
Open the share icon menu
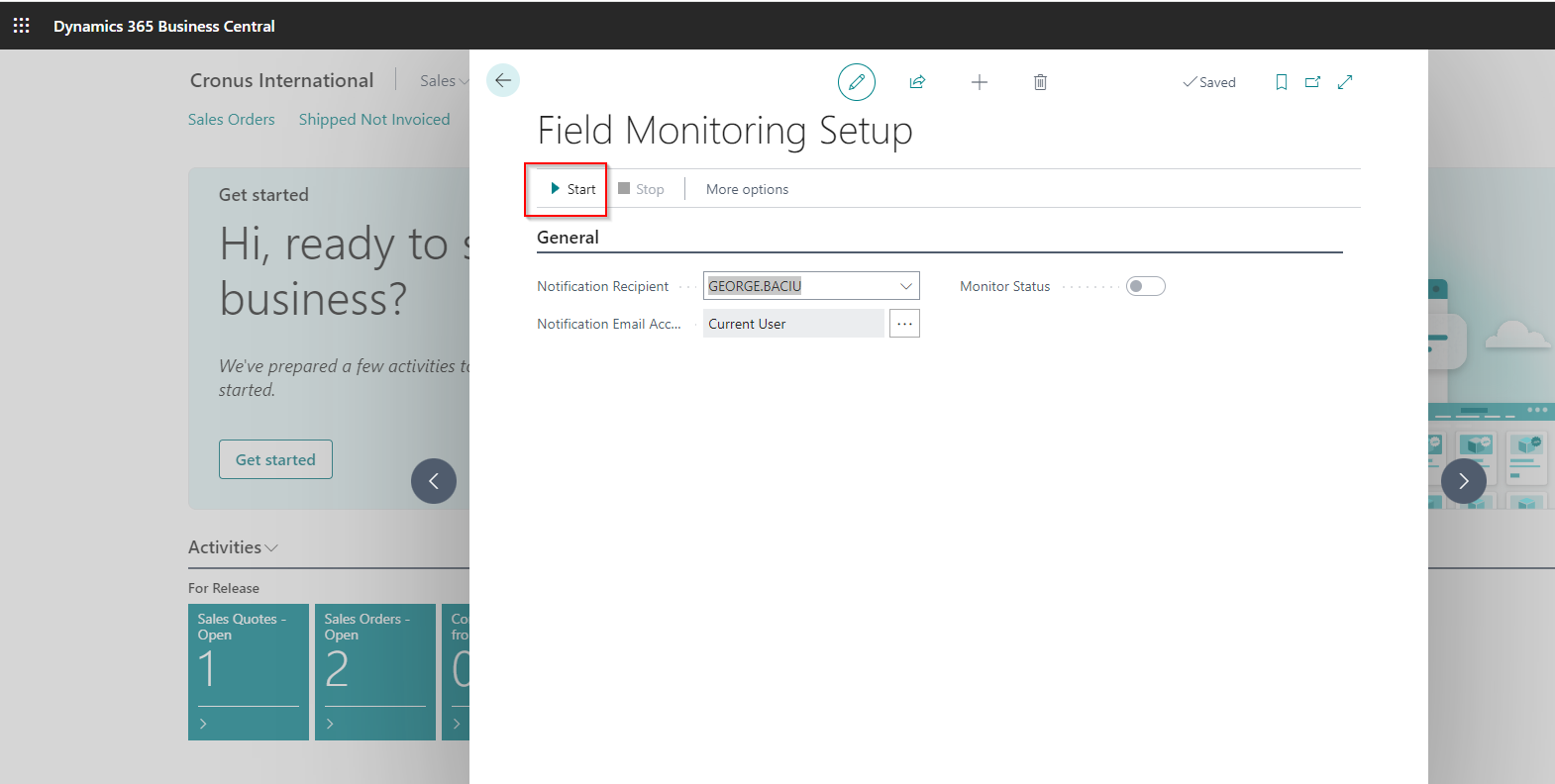click(917, 82)
